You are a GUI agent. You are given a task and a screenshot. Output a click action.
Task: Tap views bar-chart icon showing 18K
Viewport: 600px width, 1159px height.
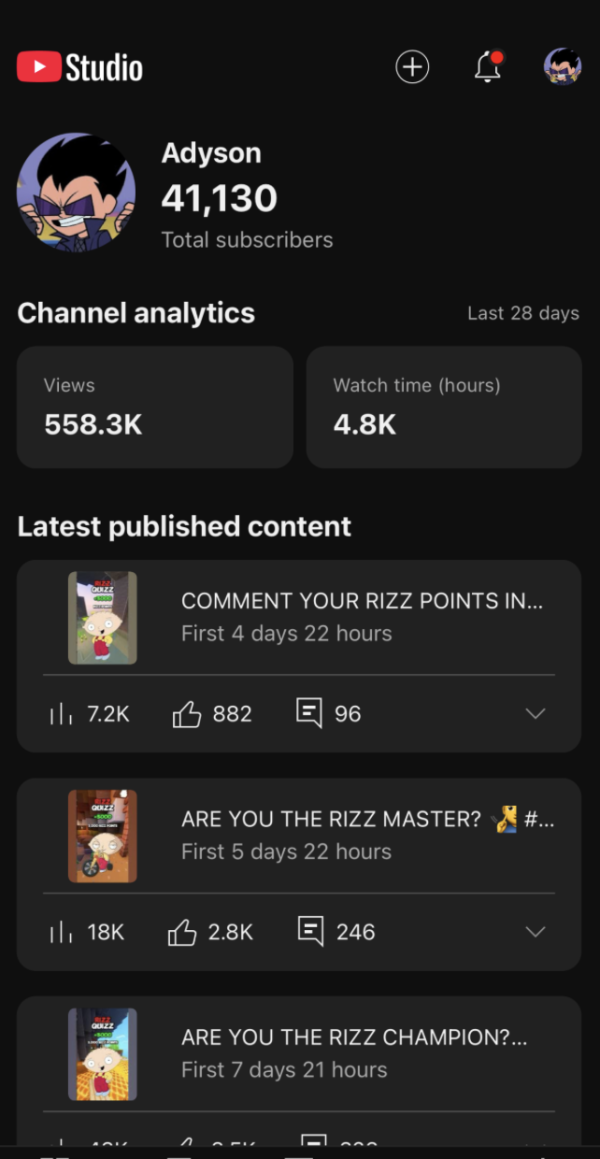point(60,932)
